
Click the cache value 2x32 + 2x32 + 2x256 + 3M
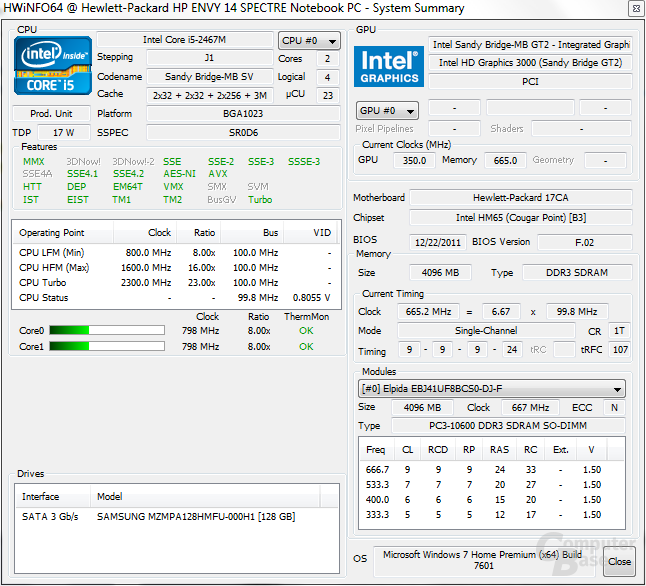209,96
